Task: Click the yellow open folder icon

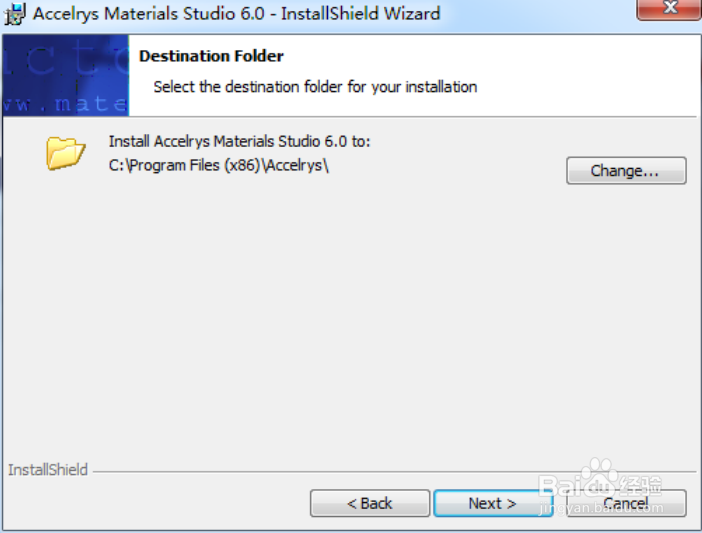Action: click(65, 154)
